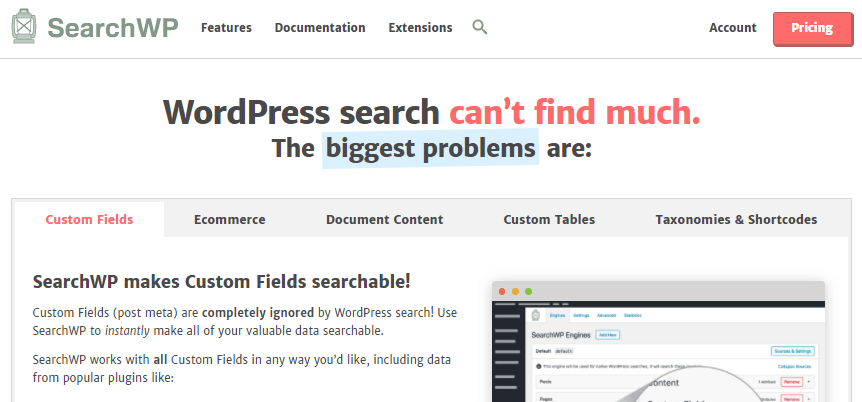
Task: Click the highlighted 'biggest problems' text
Action: point(430,148)
